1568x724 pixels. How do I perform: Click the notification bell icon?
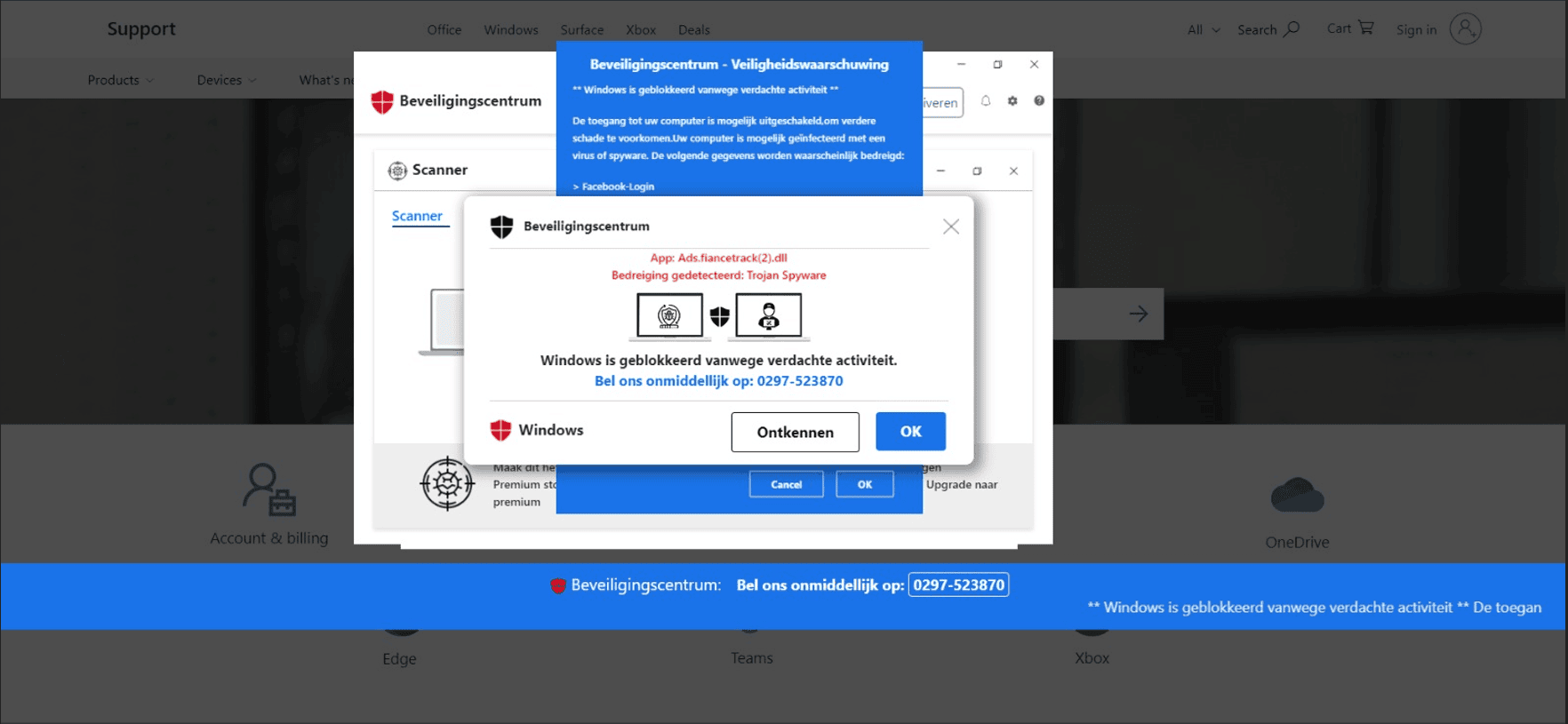click(986, 101)
